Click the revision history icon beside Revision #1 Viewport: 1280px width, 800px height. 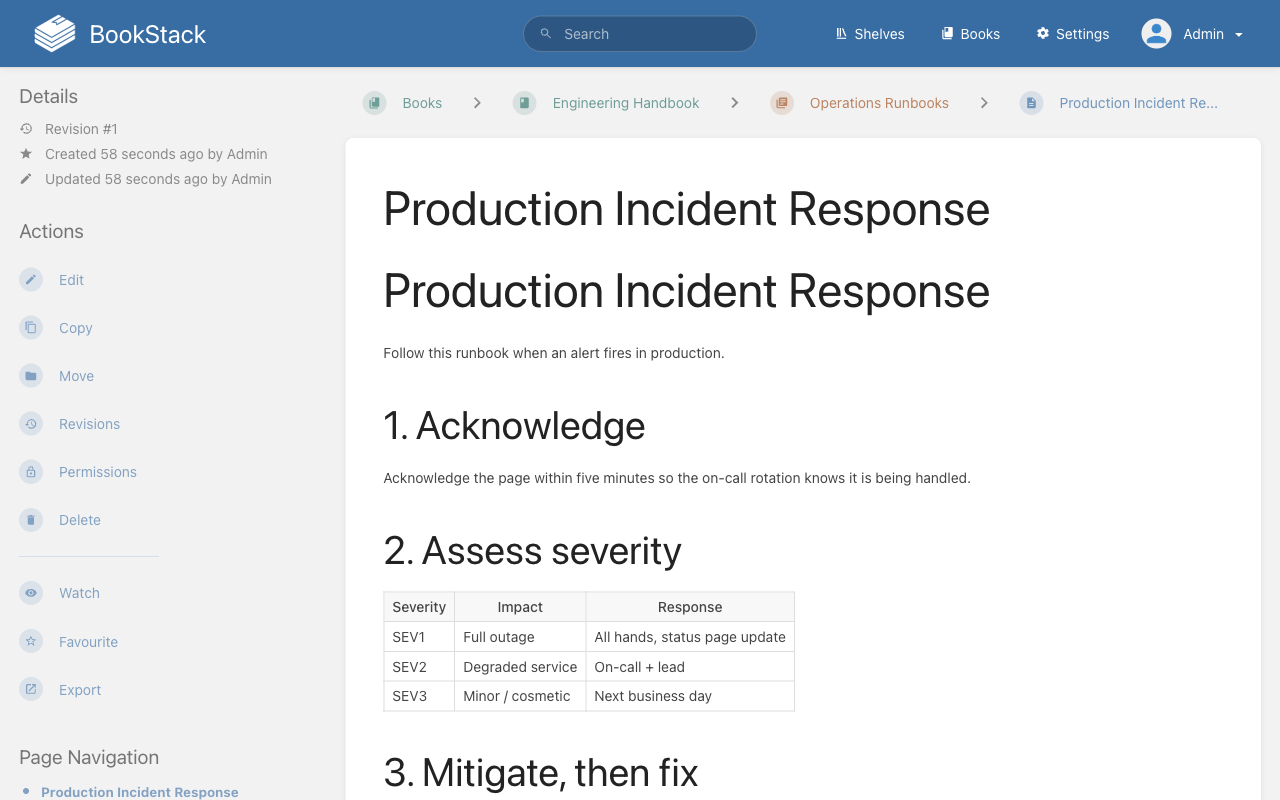pyautogui.click(x=26, y=129)
